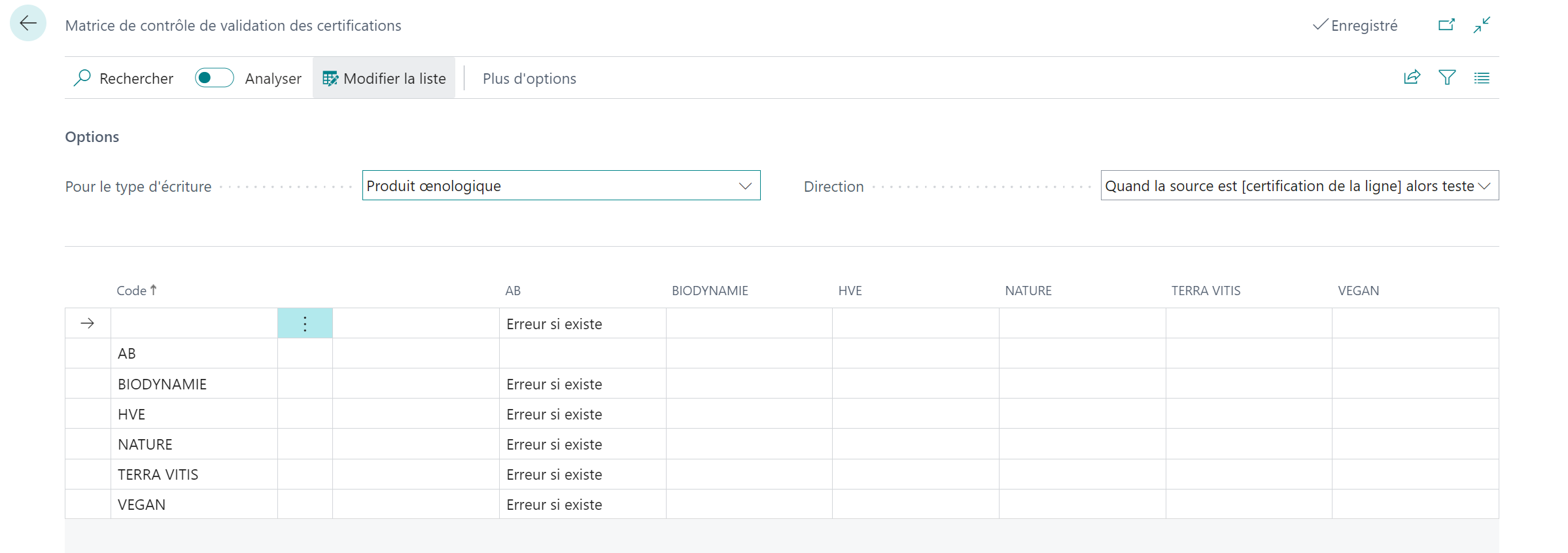Screen dimensions: 1568x553
Task: Click the VEGAN row code cell
Action: tap(194, 505)
